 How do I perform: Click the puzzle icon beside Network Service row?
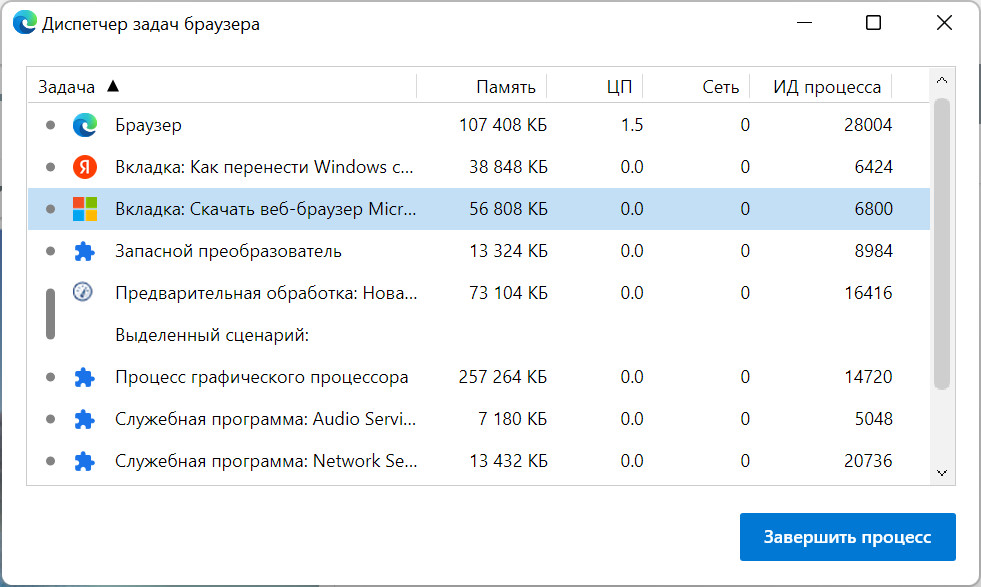85,461
